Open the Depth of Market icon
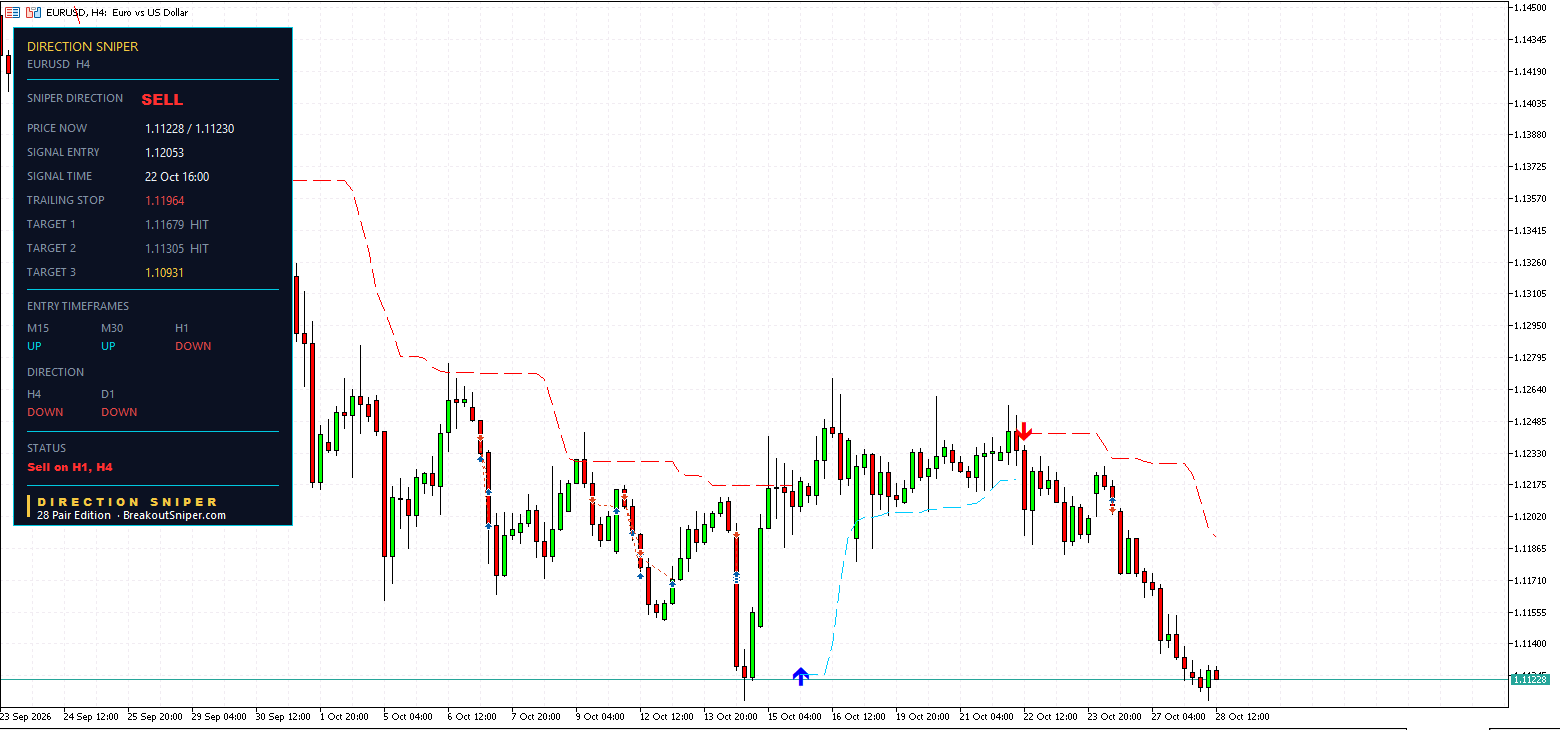 pyautogui.click(x=13, y=12)
